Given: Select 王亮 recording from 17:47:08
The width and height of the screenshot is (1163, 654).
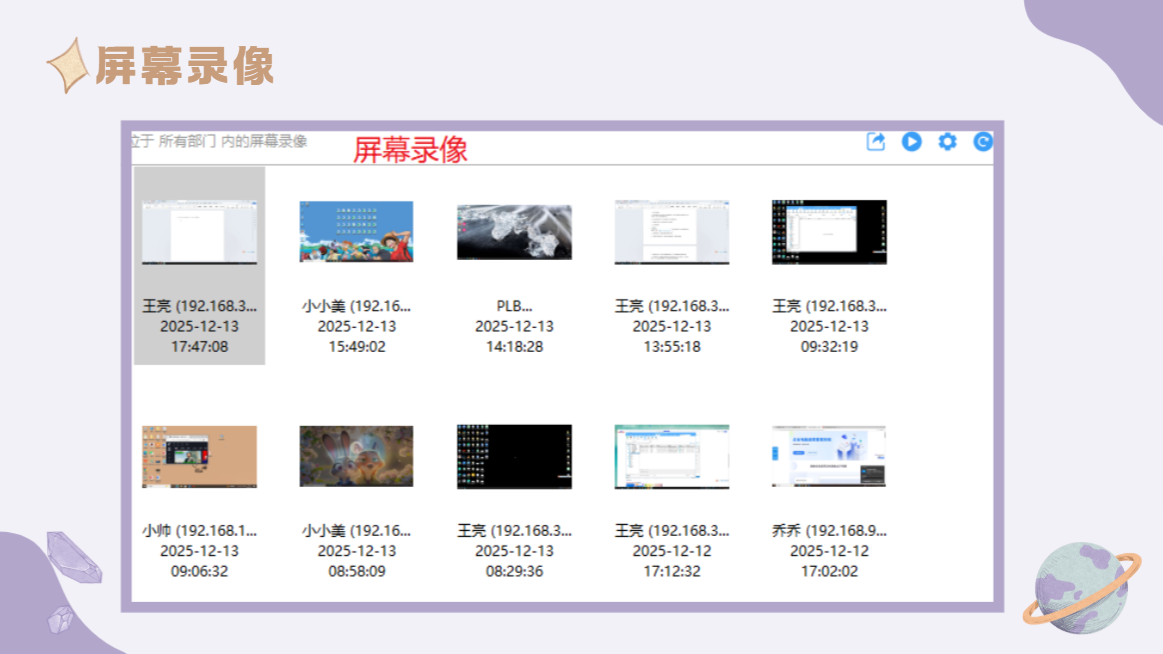Looking at the screenshot, I should click(x=200, y=265).
